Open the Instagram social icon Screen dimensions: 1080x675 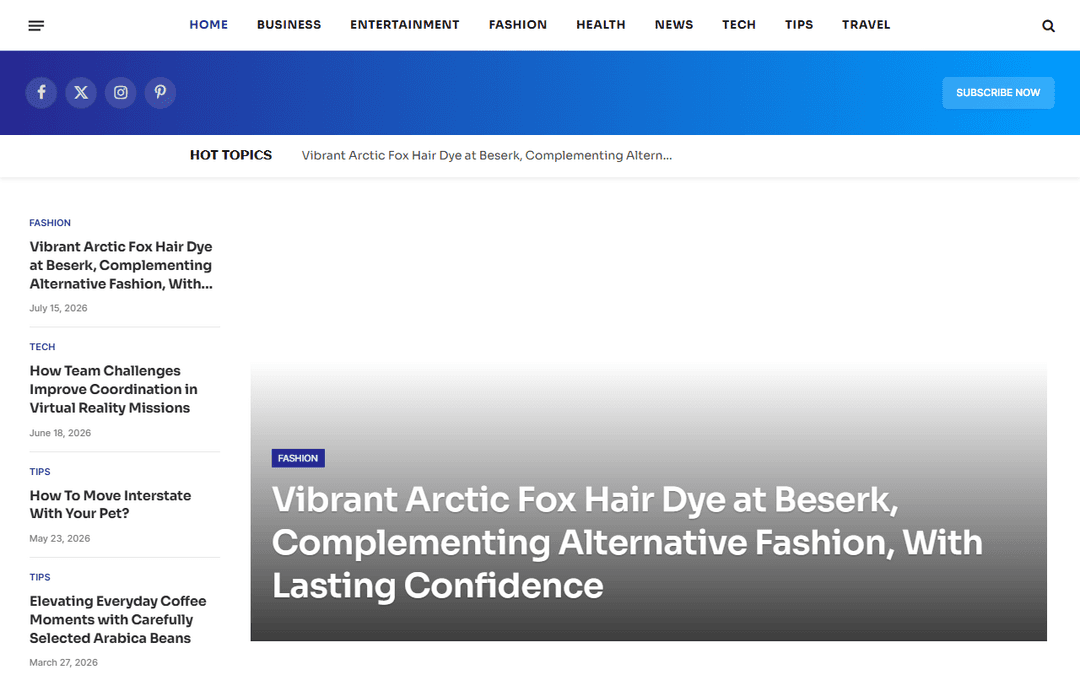click(121, 92)
